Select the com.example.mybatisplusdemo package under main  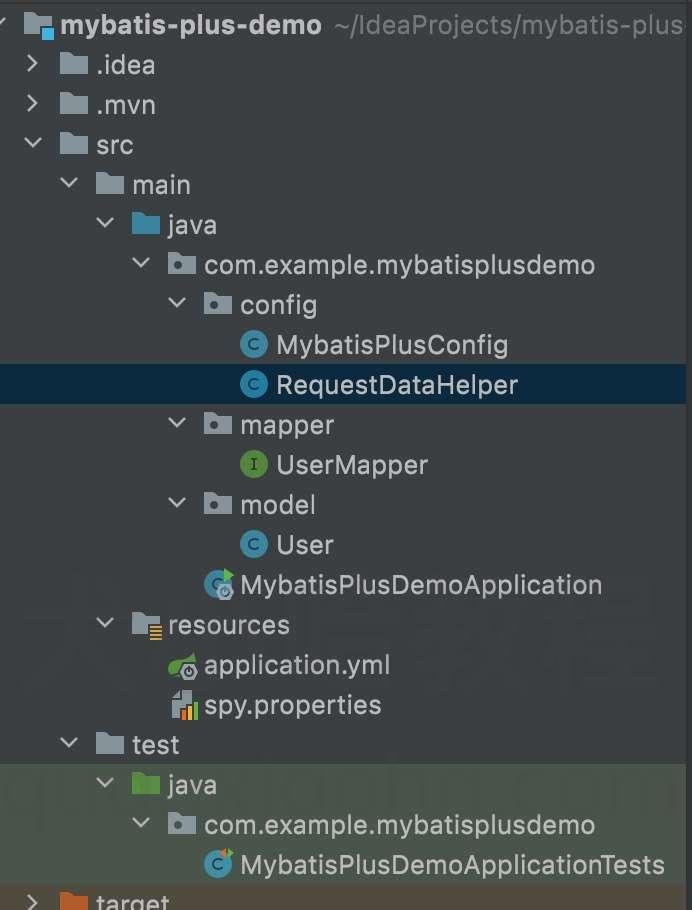point(399,265)
